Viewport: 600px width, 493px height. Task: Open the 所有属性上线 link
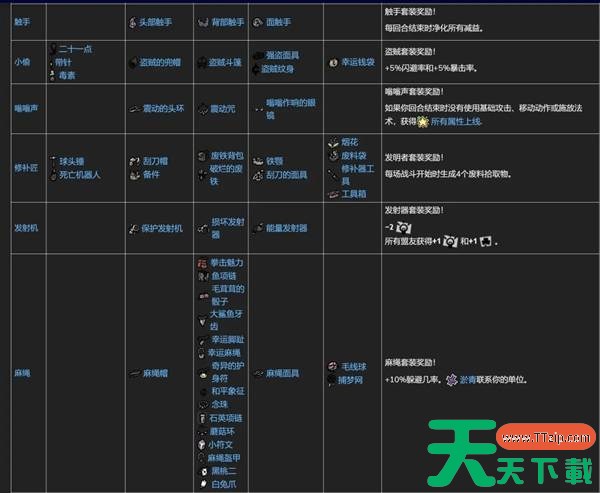[455, 122]
